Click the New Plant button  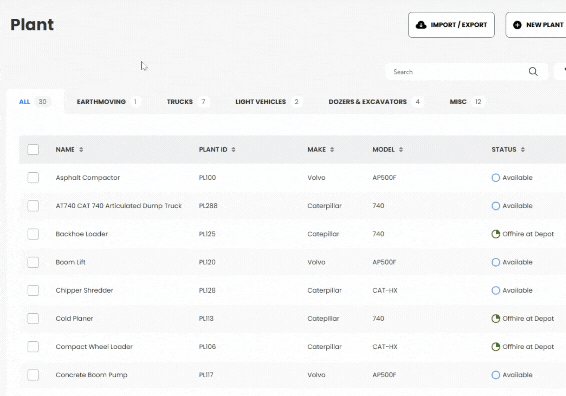click(x=536, y=25)
